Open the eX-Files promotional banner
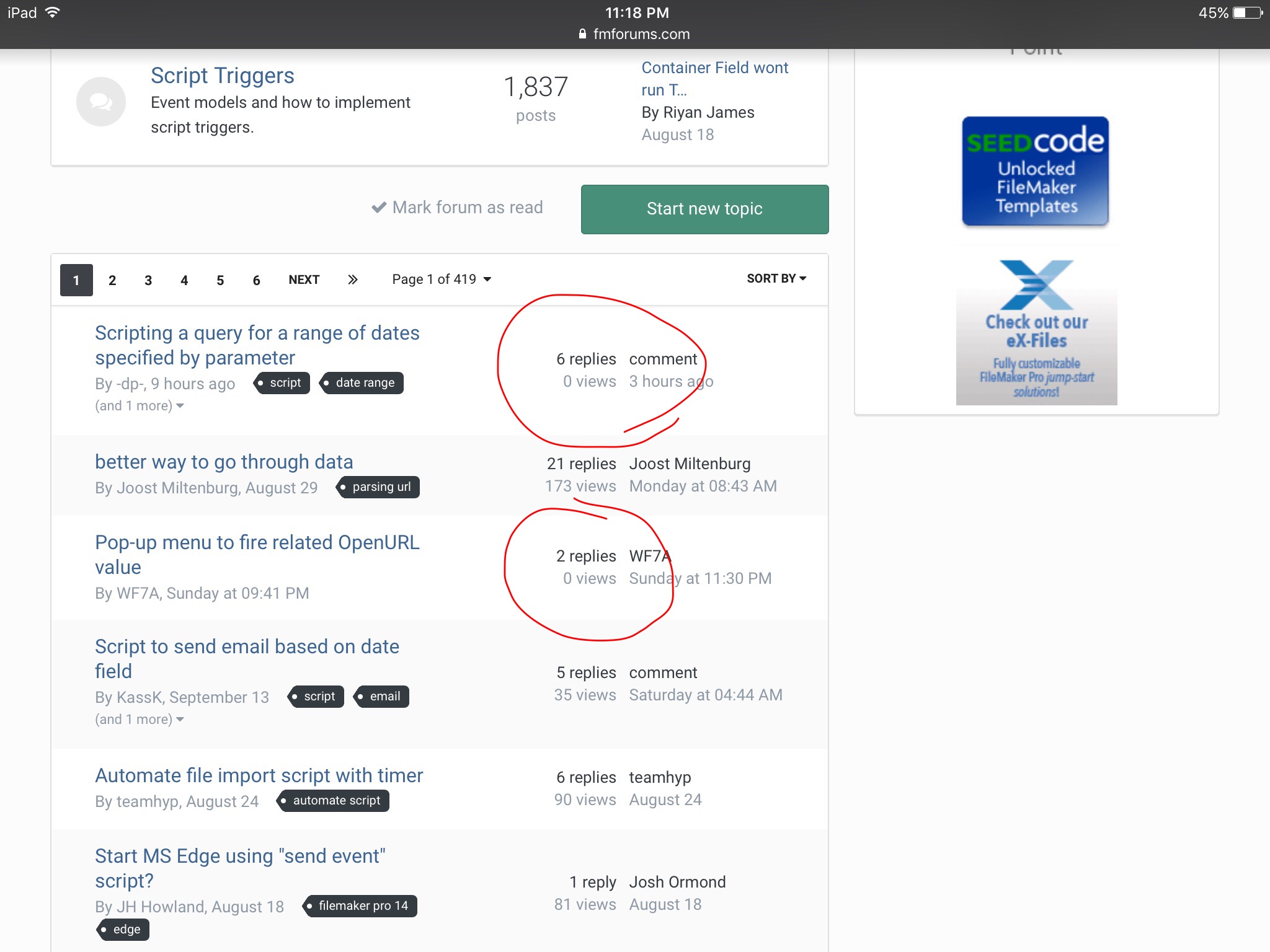 coord(1036,332)
